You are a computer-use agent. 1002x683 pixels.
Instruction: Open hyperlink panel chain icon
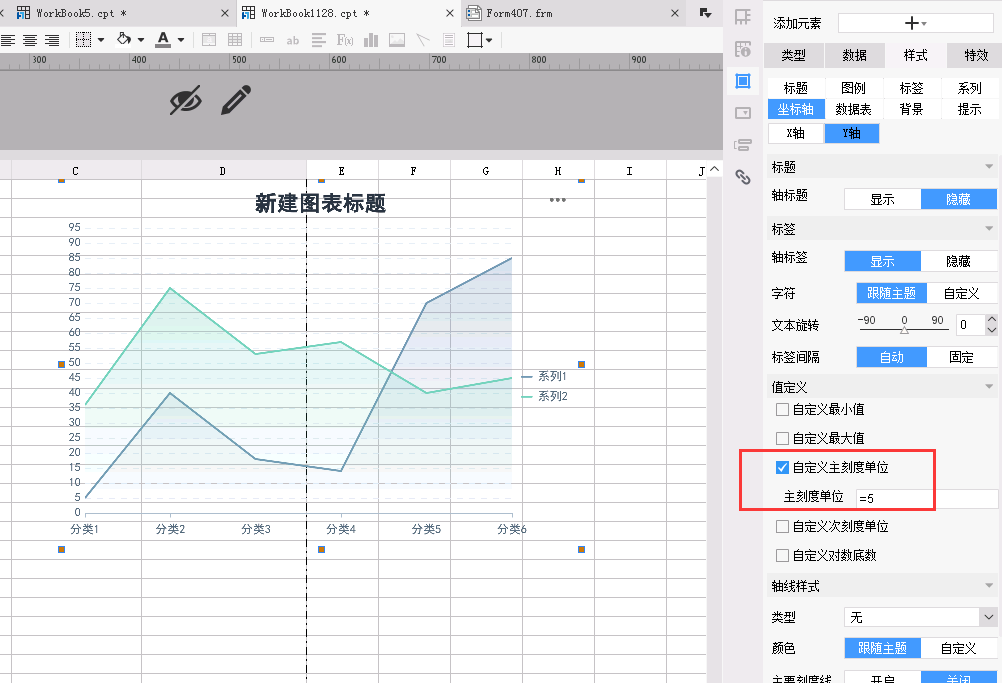tap(743, 177)
